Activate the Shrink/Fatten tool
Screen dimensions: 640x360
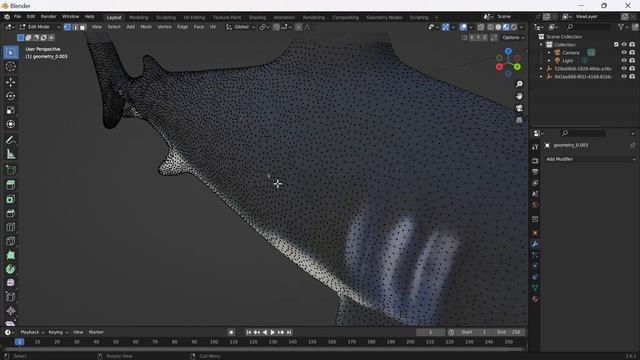coord(11,311)
